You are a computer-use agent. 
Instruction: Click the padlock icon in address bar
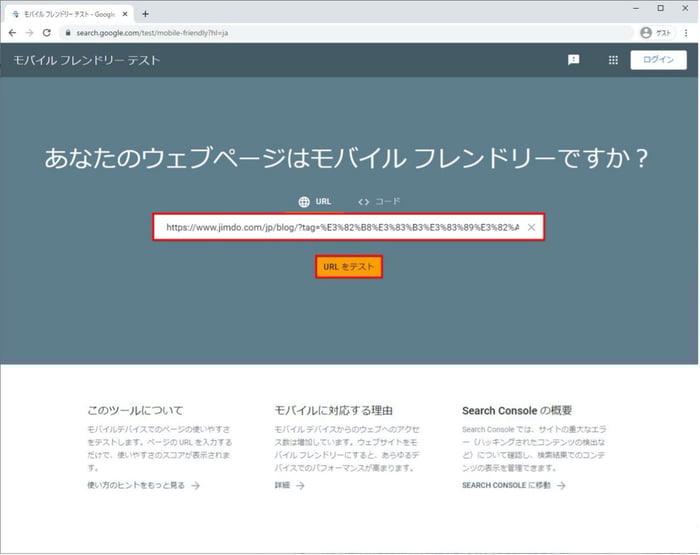tap(68, 33)
